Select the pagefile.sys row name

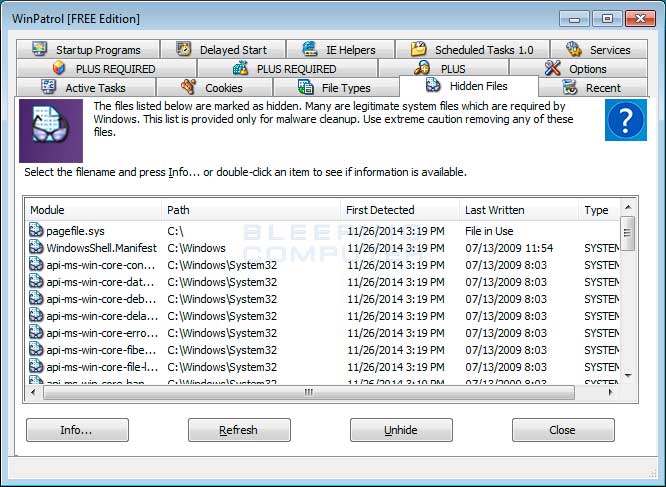75,231
